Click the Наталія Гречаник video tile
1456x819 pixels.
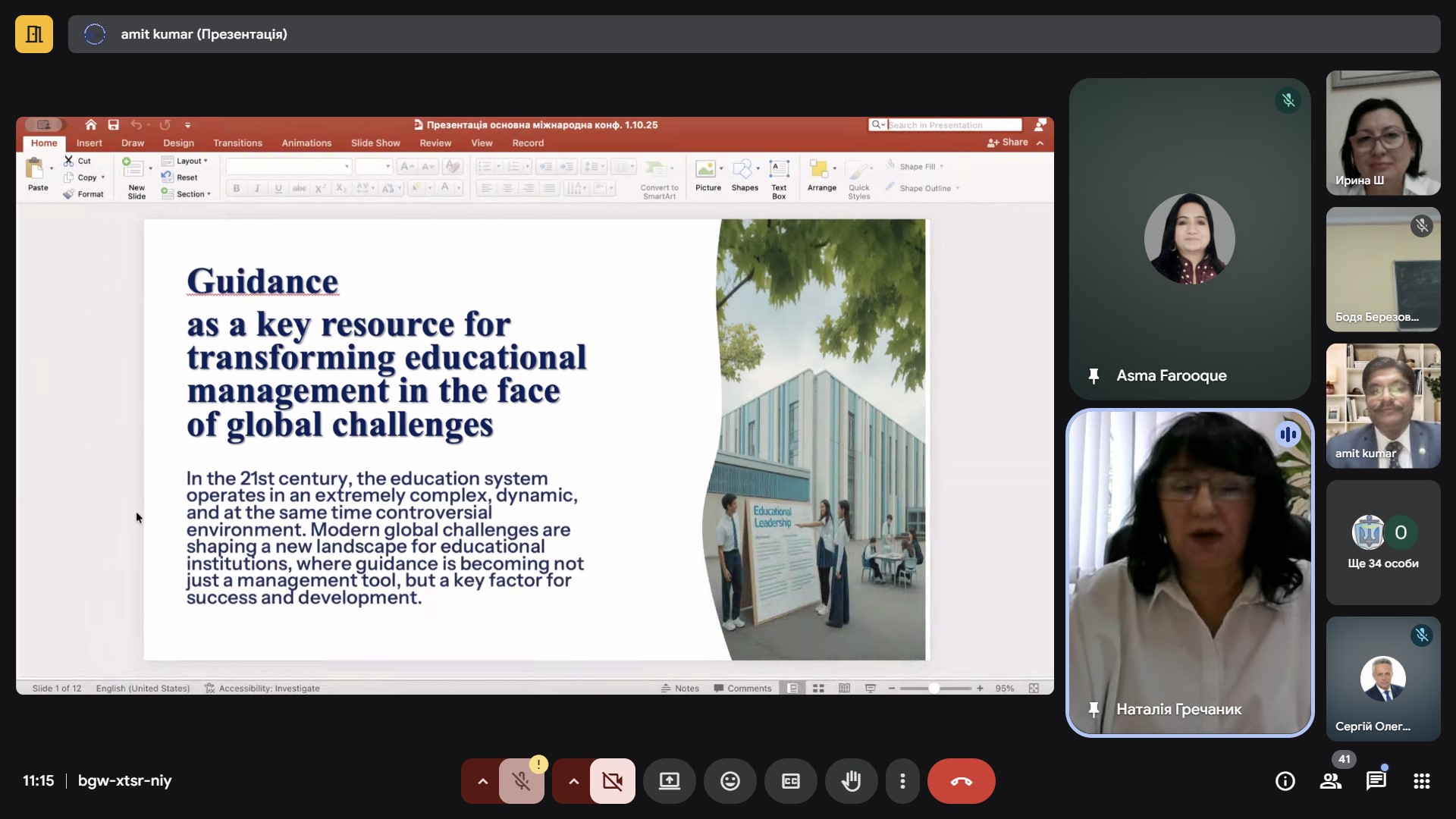[1189, 573]
